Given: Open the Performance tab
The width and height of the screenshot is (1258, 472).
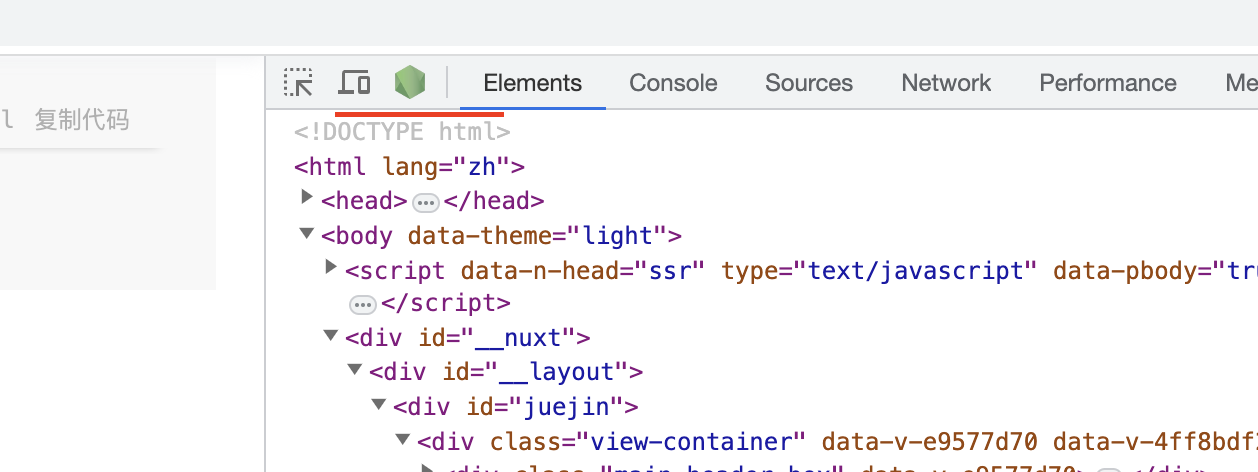Looking at the screenshot, I should pos(1108,83).
